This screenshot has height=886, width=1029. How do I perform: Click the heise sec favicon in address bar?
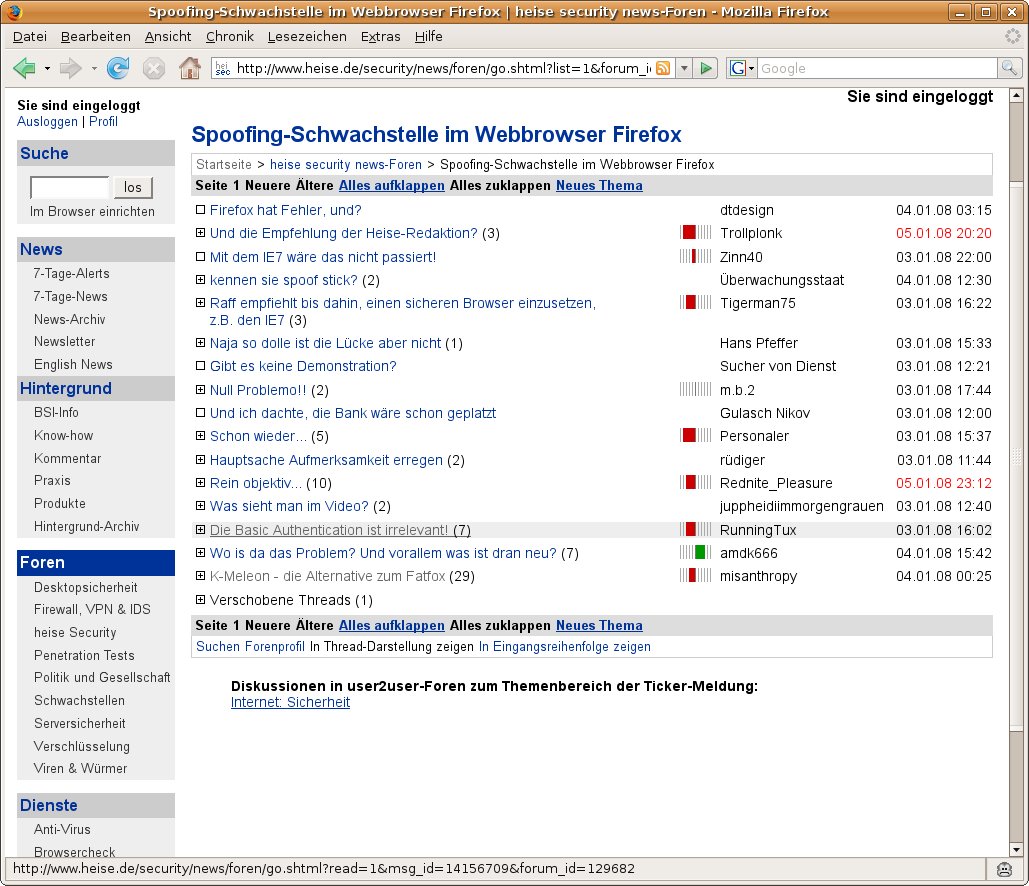click(223, 68)
